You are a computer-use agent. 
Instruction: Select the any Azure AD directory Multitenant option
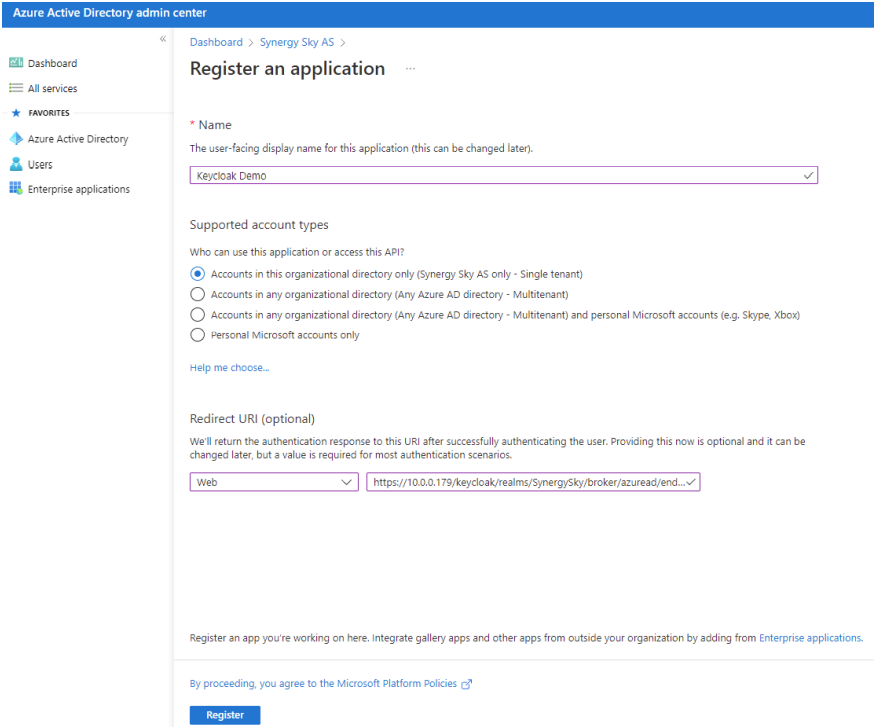197,294
